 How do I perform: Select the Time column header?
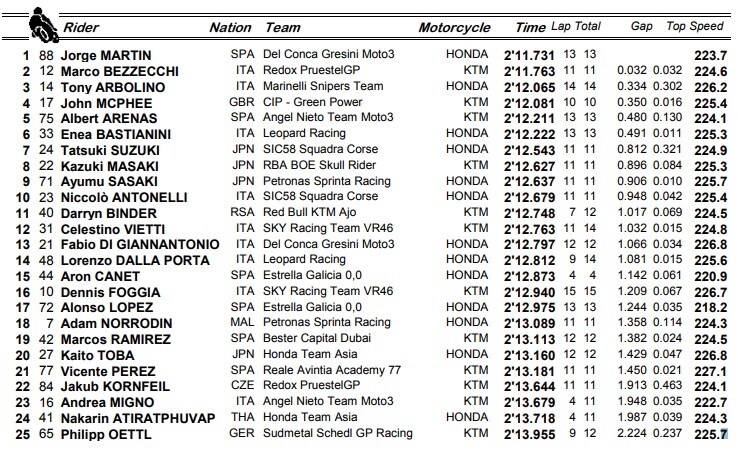(x=530, y=28)
